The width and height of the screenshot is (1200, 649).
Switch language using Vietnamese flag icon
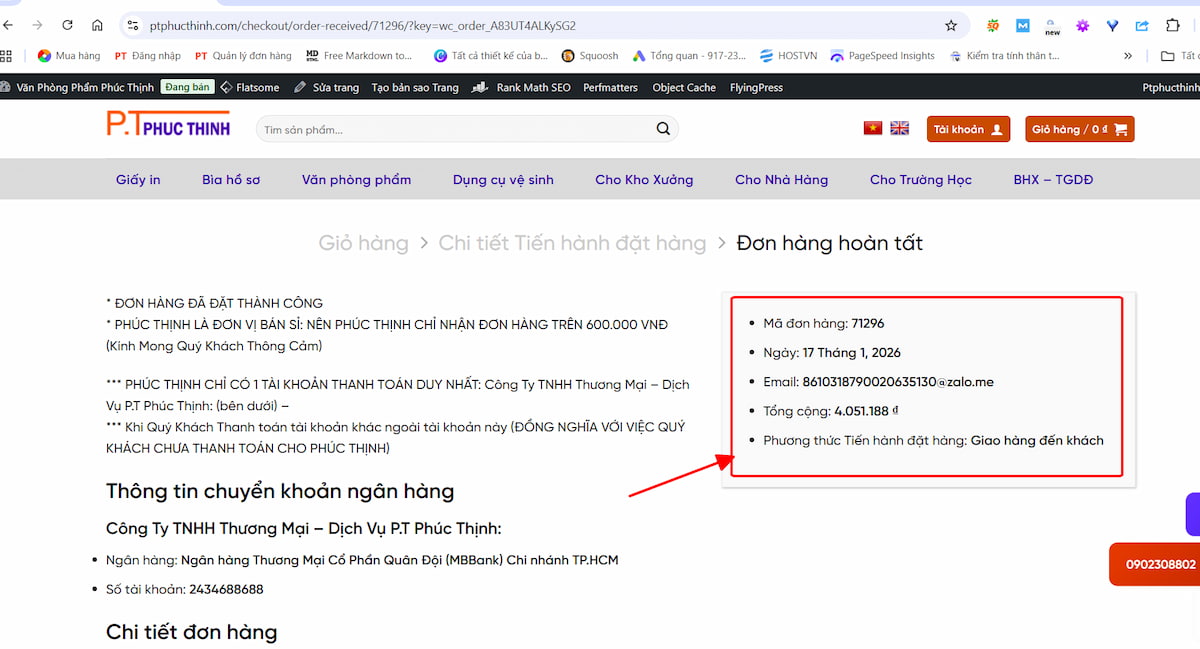coord(873,128)
